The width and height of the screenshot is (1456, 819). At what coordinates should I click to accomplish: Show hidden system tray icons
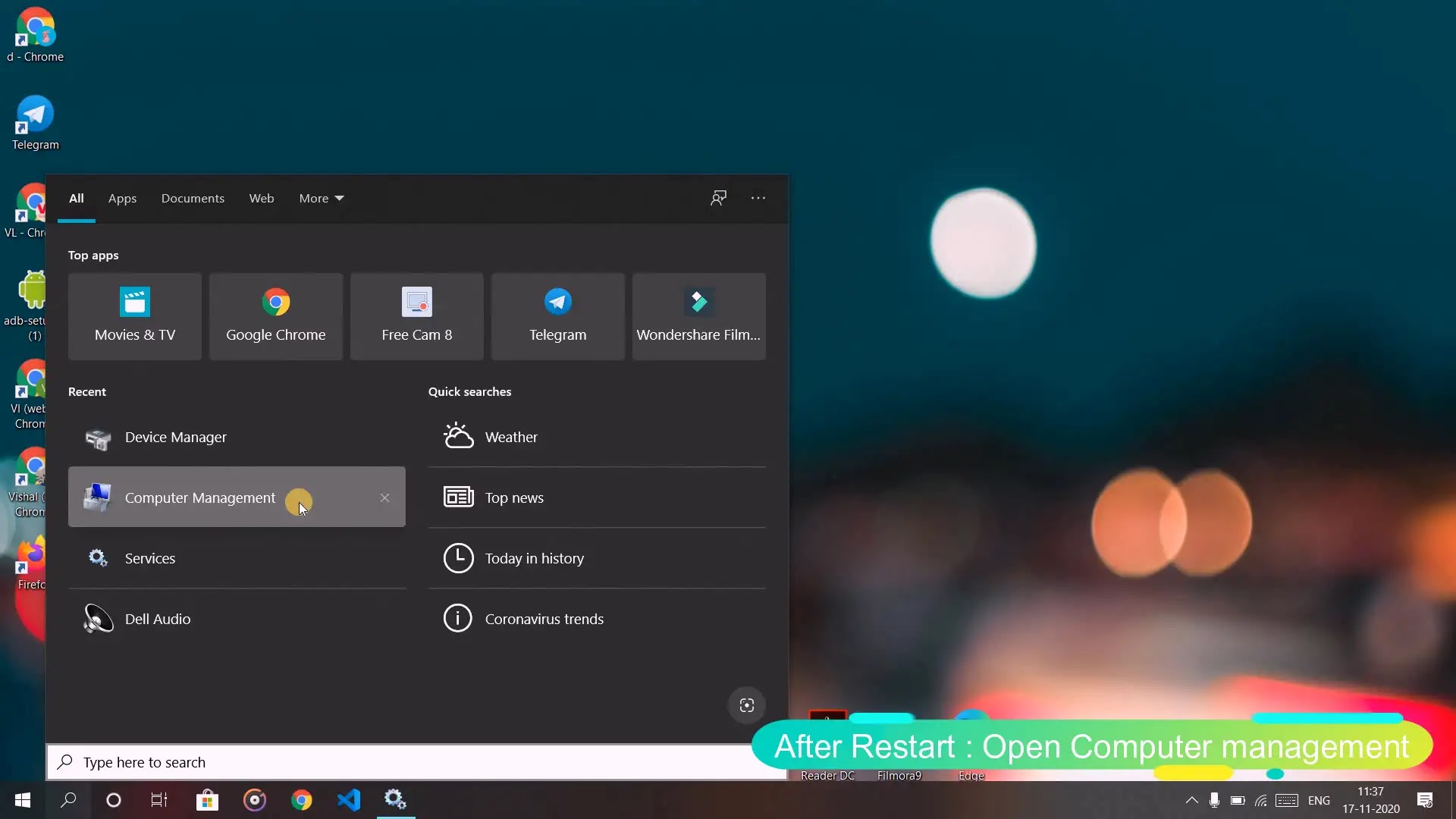pos(1191,800)
